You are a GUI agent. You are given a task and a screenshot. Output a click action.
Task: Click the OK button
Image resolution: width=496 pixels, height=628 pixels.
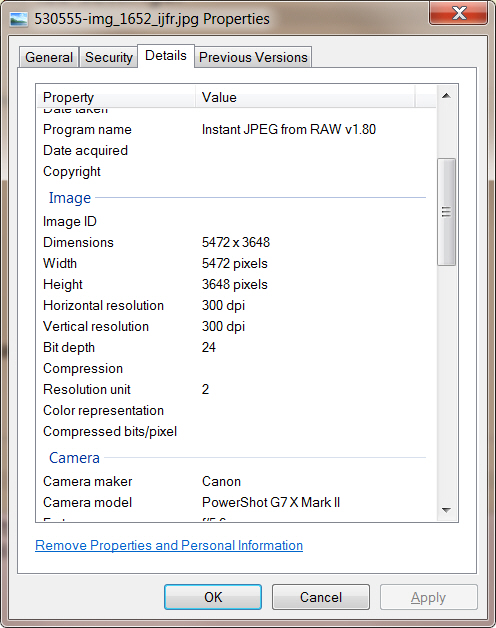[x=213, y=597]
